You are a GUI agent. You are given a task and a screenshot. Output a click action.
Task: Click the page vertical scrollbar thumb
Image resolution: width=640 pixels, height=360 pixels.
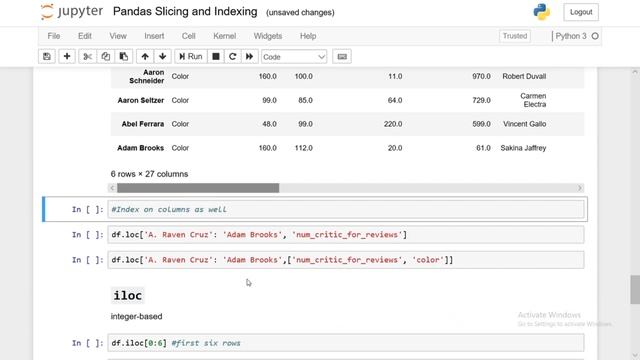pyautogui.click(x=635, y=290)
